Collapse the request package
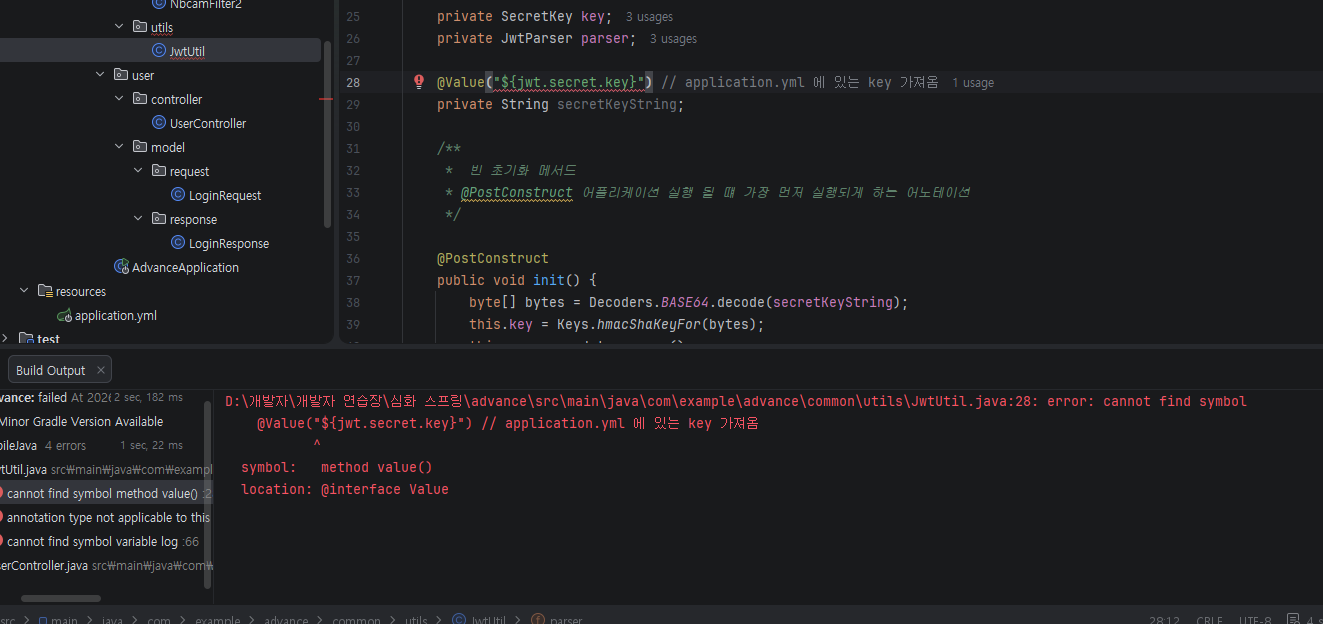This screenshot has height=624, width=1323. pyautogui.click(x=138, y=171)
